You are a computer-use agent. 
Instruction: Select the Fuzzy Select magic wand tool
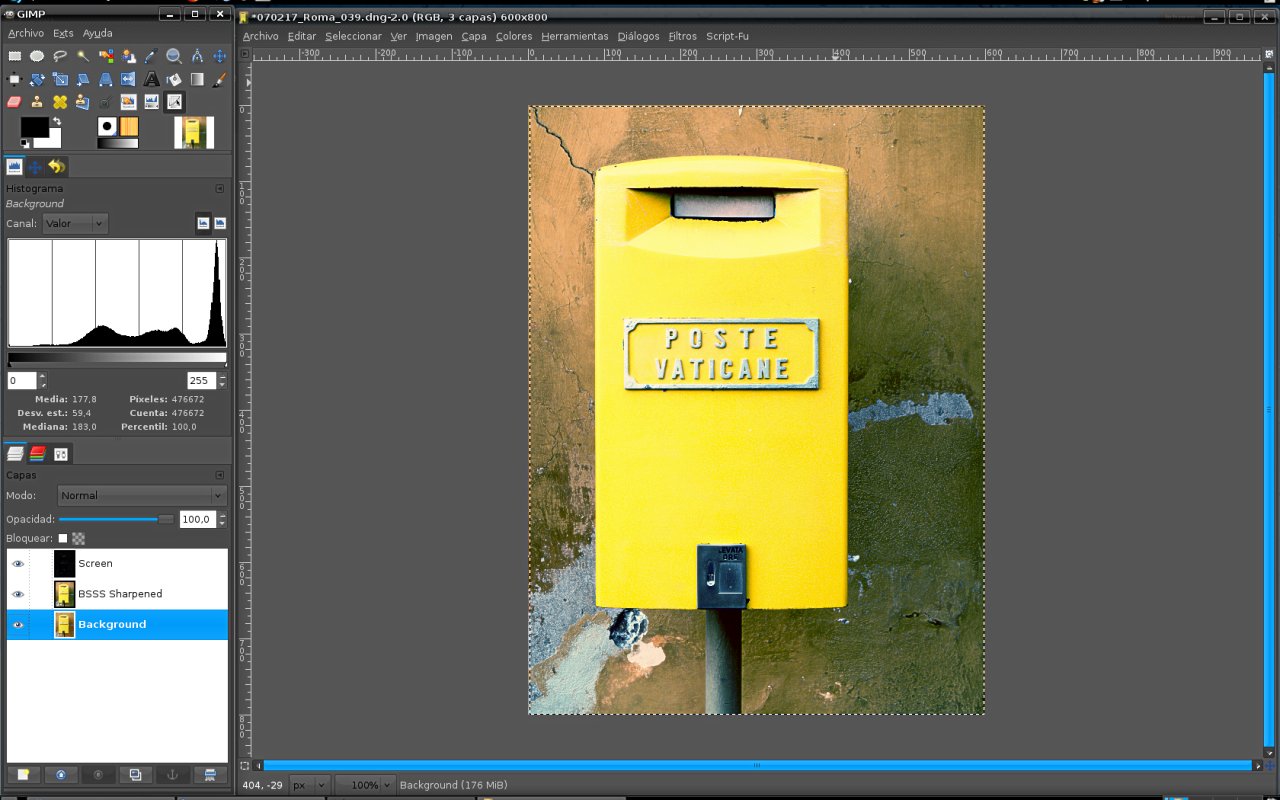83,56
